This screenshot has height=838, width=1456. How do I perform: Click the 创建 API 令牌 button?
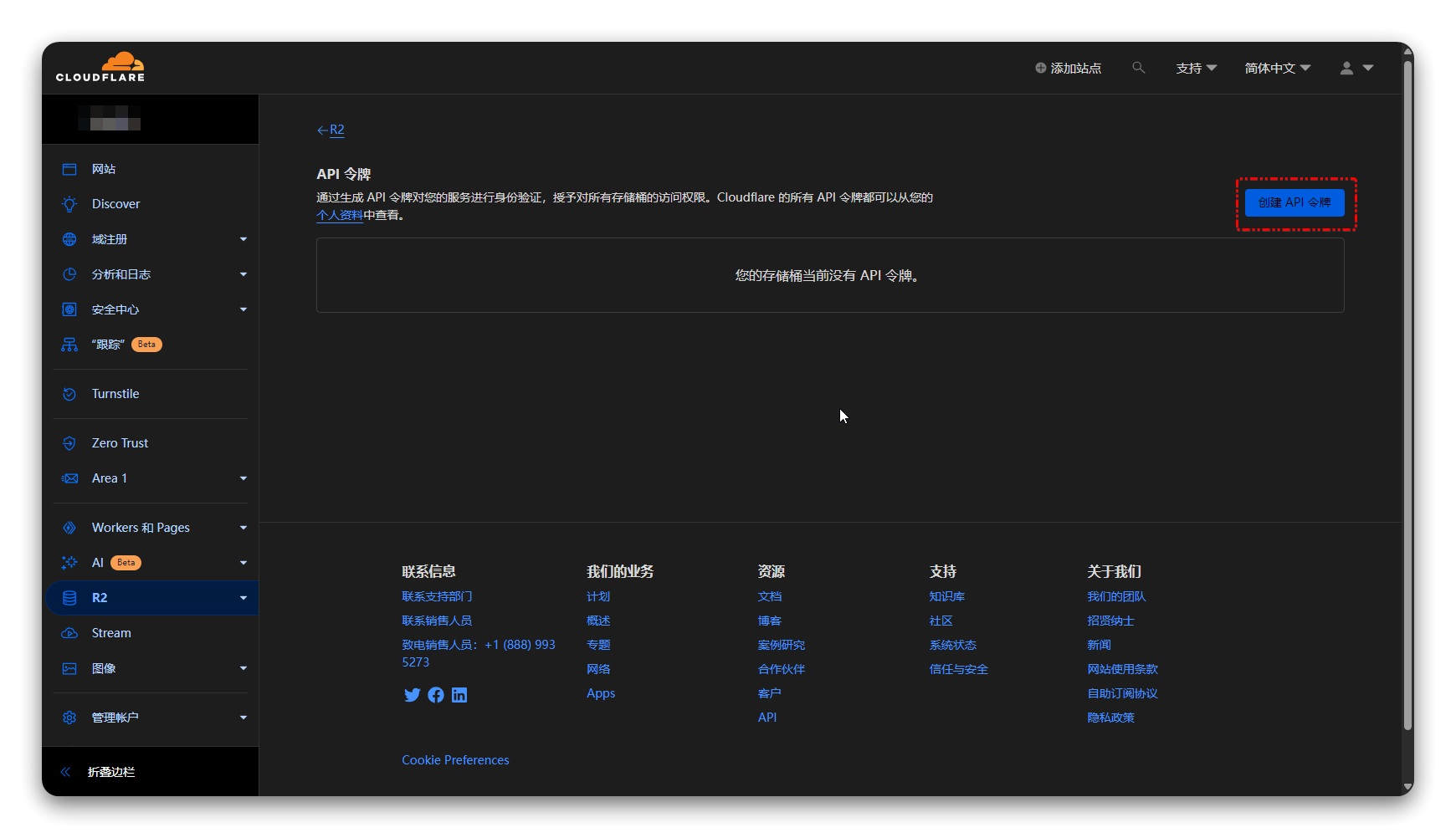[x=1295, y=202]
